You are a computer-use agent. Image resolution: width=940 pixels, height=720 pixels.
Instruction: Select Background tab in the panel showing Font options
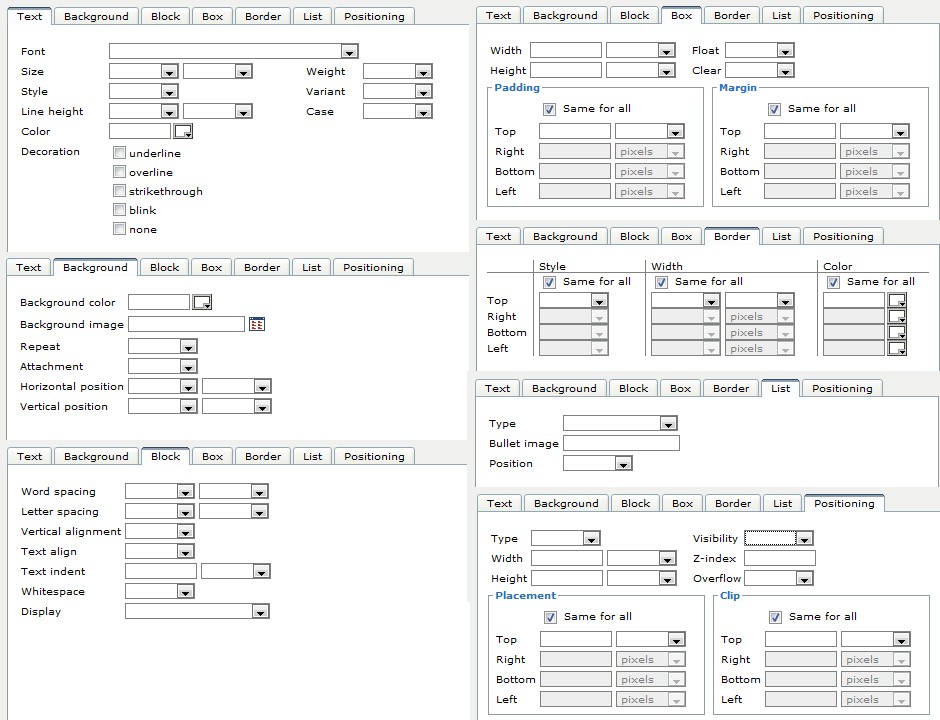point(96,17)
